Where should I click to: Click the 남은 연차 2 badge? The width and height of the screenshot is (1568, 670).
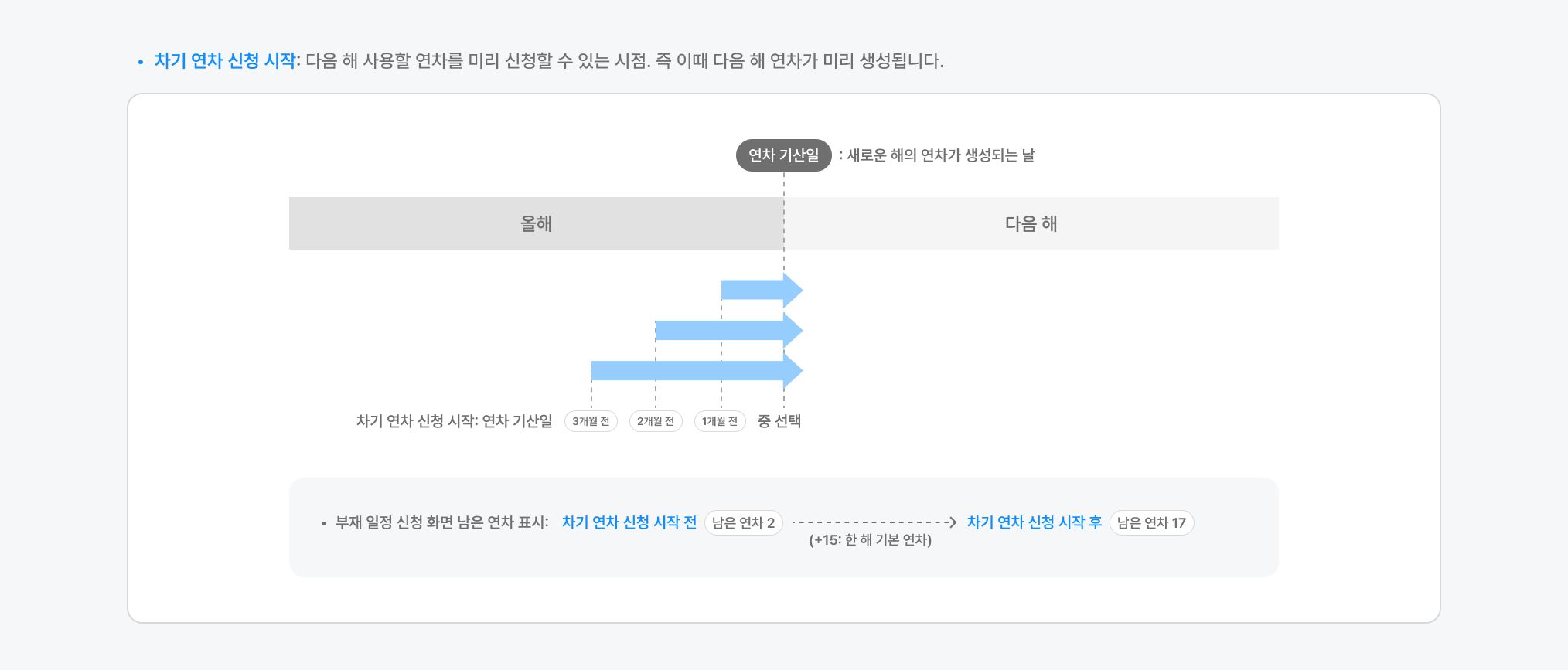click(x=743, y=523)
